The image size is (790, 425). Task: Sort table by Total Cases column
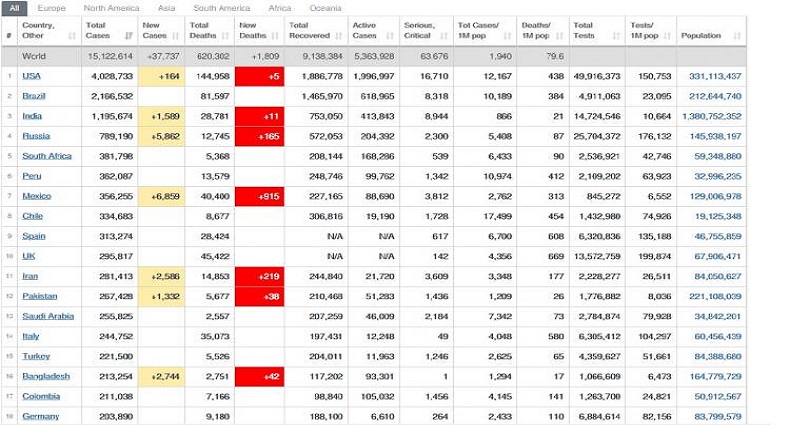pos(106,30)
